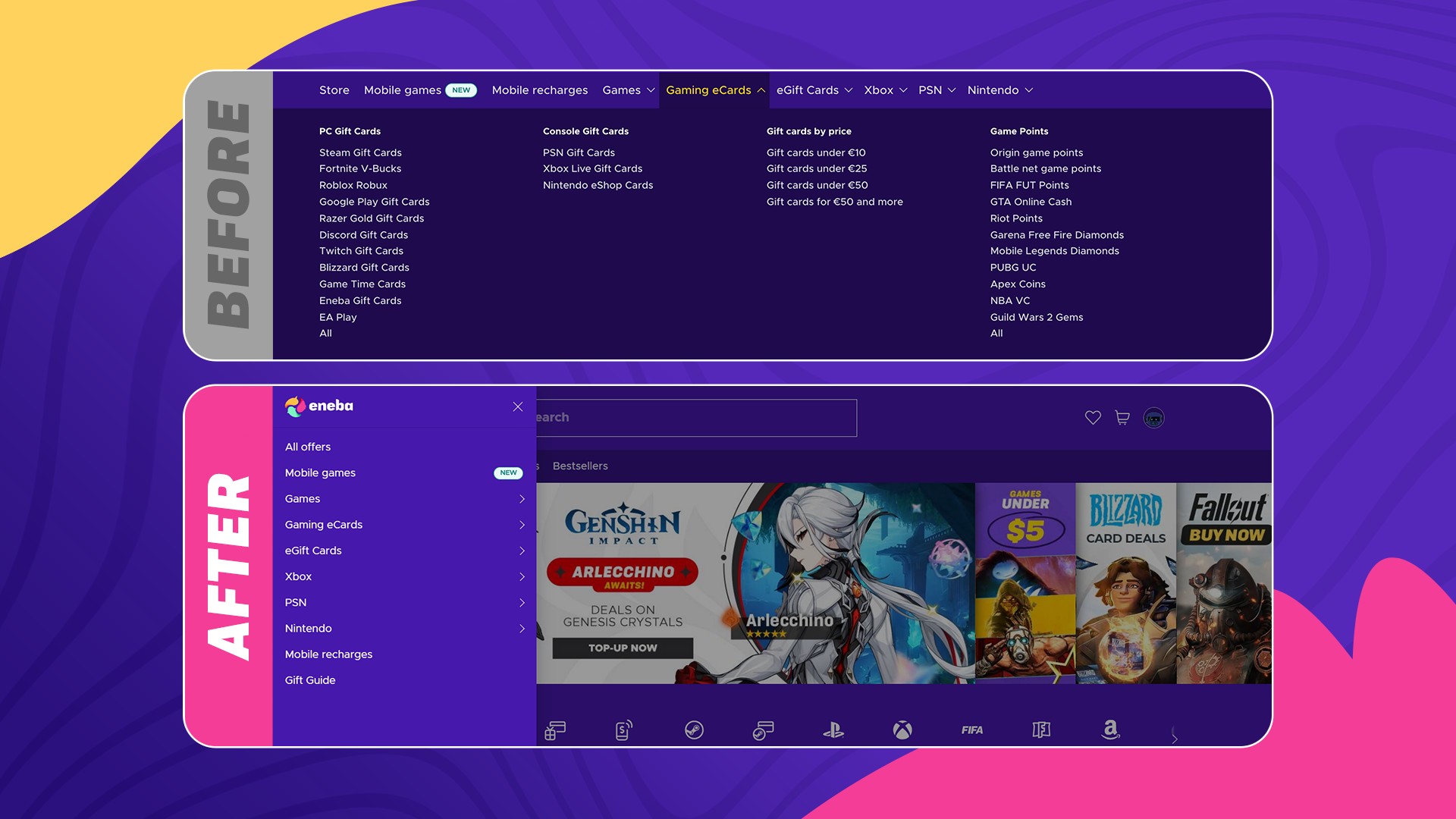
Task: Click the PlayStation category icon
Action: coord(832,730)
